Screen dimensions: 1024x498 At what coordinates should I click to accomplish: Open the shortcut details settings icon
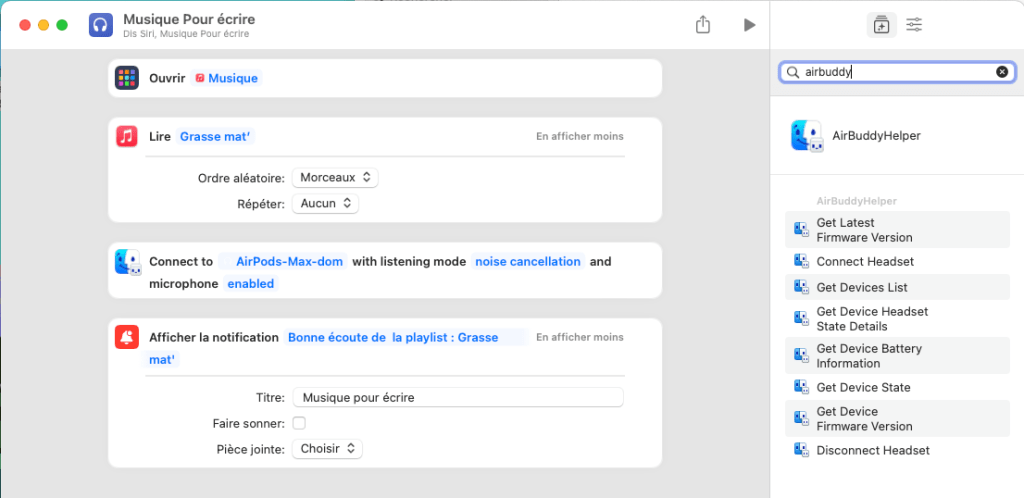pos(914,25)
